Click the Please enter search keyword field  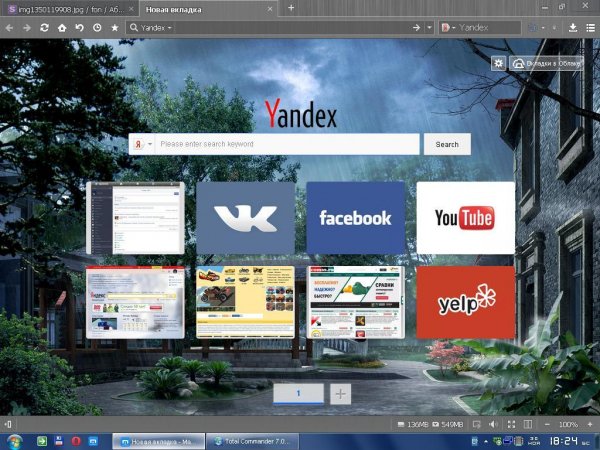[287, 144]
